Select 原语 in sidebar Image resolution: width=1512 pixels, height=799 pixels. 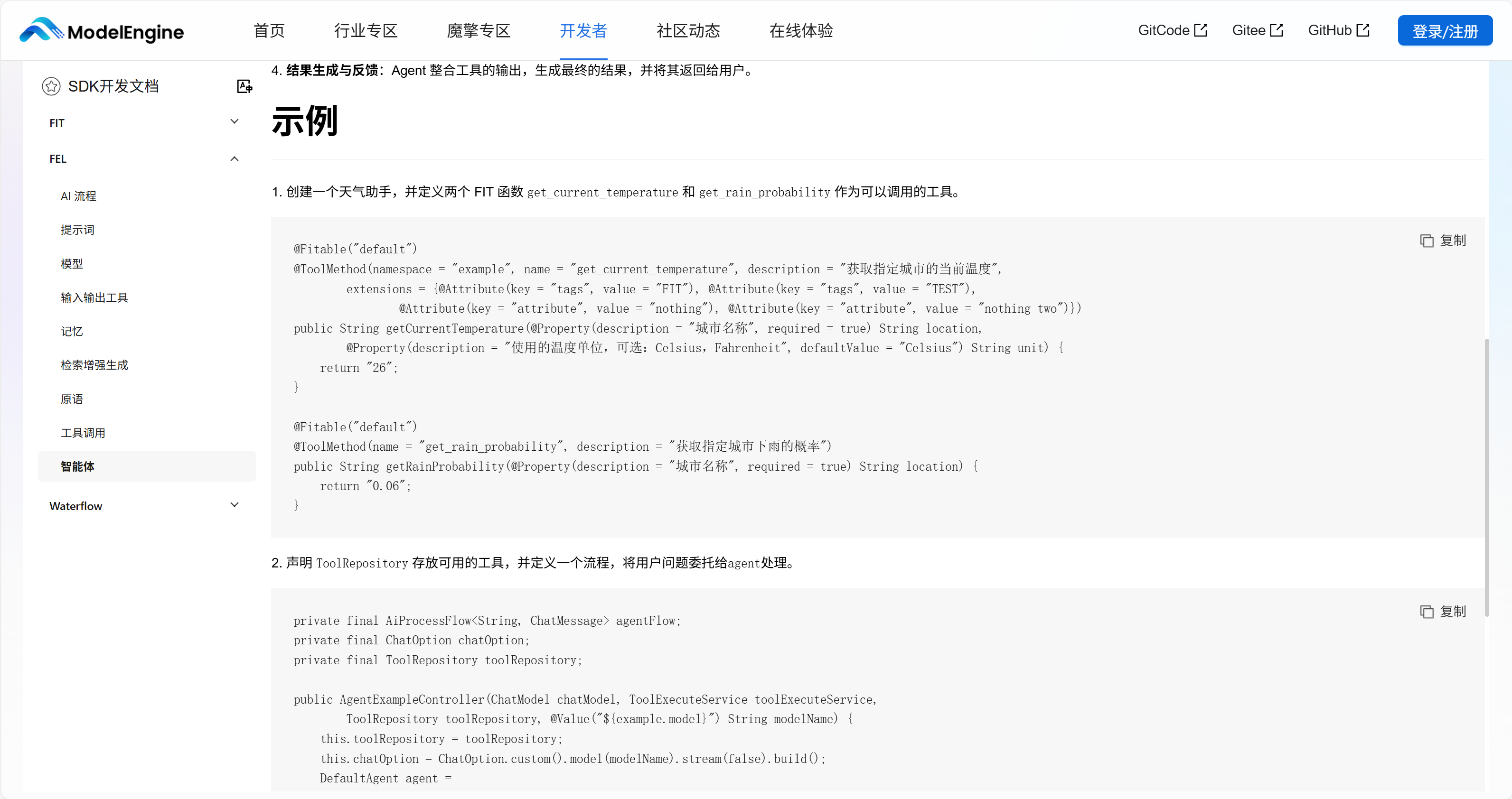tap(72, 399)
